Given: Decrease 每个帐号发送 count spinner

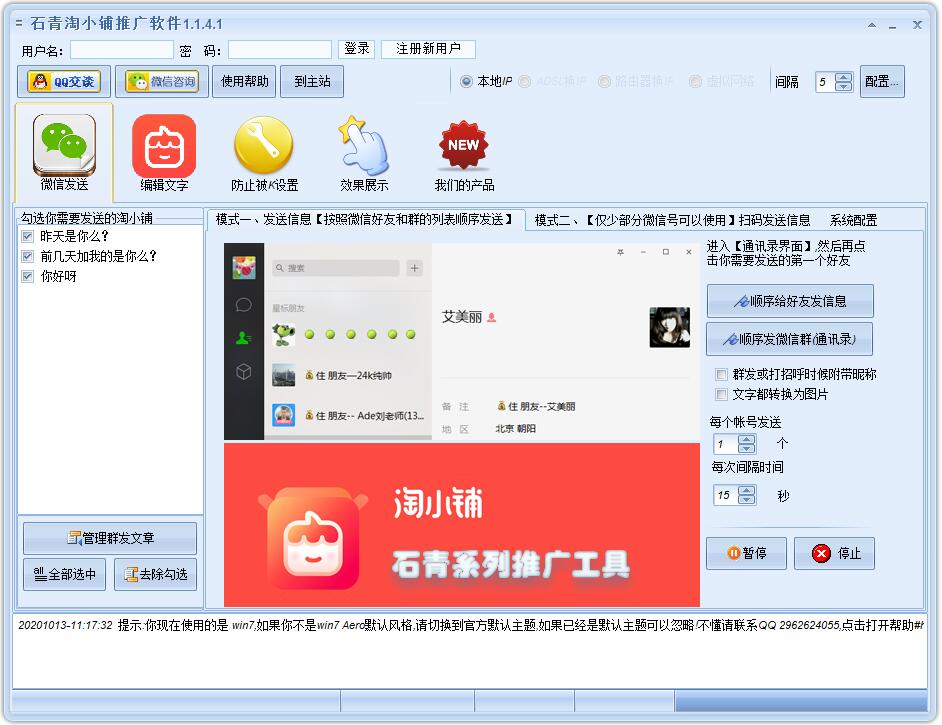Looking at the screenshot, I should coord(746,449).
